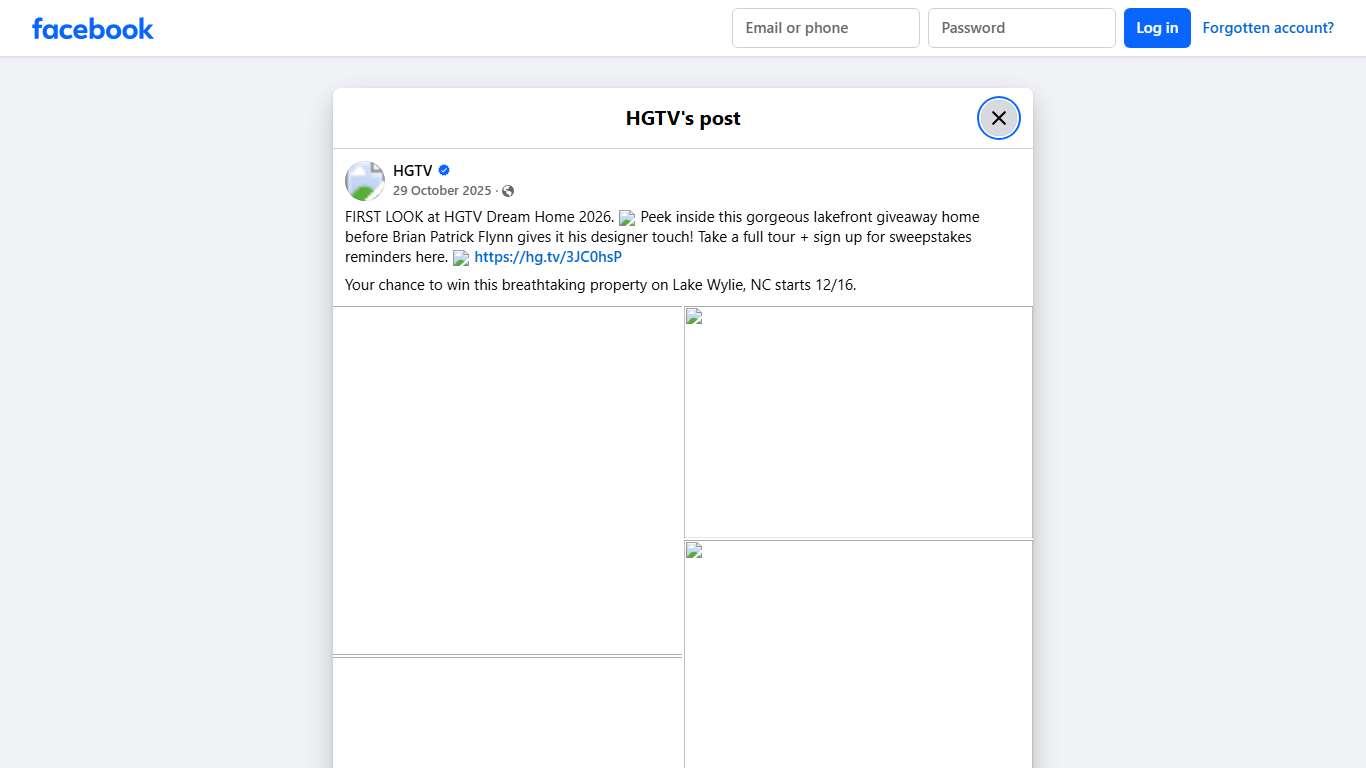Focus the Password field
The image size is (1366, 768).
point(1021,28)
